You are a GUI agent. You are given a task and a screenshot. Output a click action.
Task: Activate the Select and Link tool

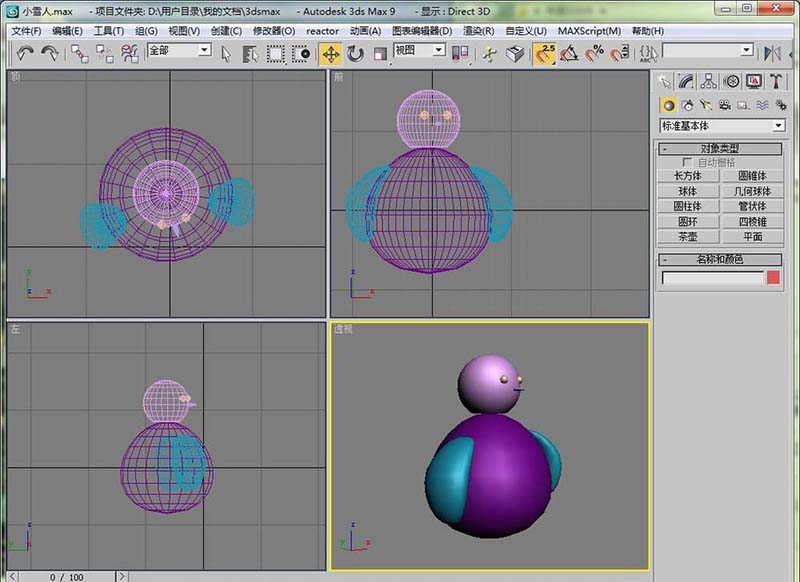pos(79,53)
